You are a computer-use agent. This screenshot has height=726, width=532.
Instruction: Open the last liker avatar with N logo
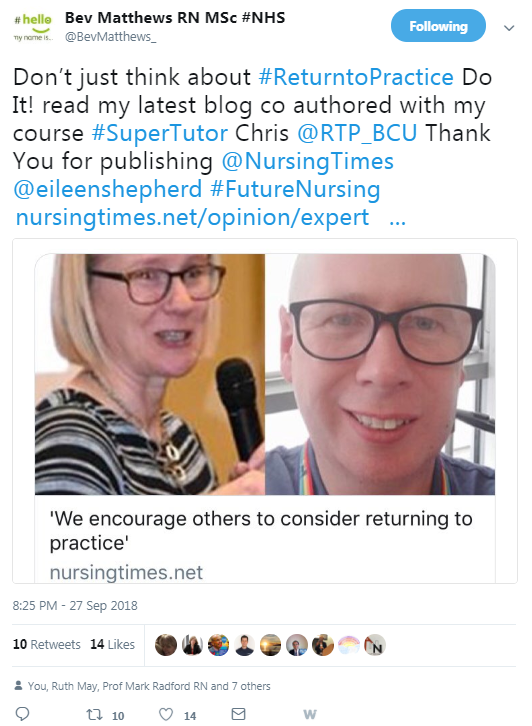tap(375, 645)
